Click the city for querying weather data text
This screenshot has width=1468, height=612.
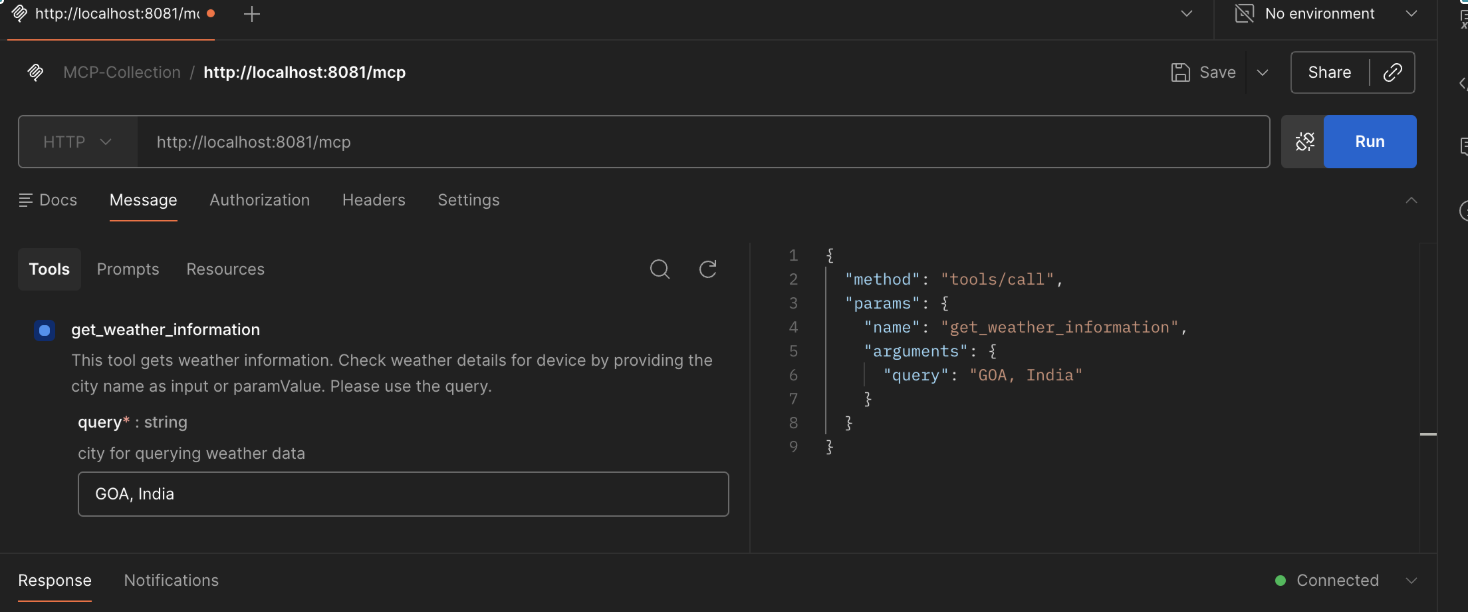192,454
